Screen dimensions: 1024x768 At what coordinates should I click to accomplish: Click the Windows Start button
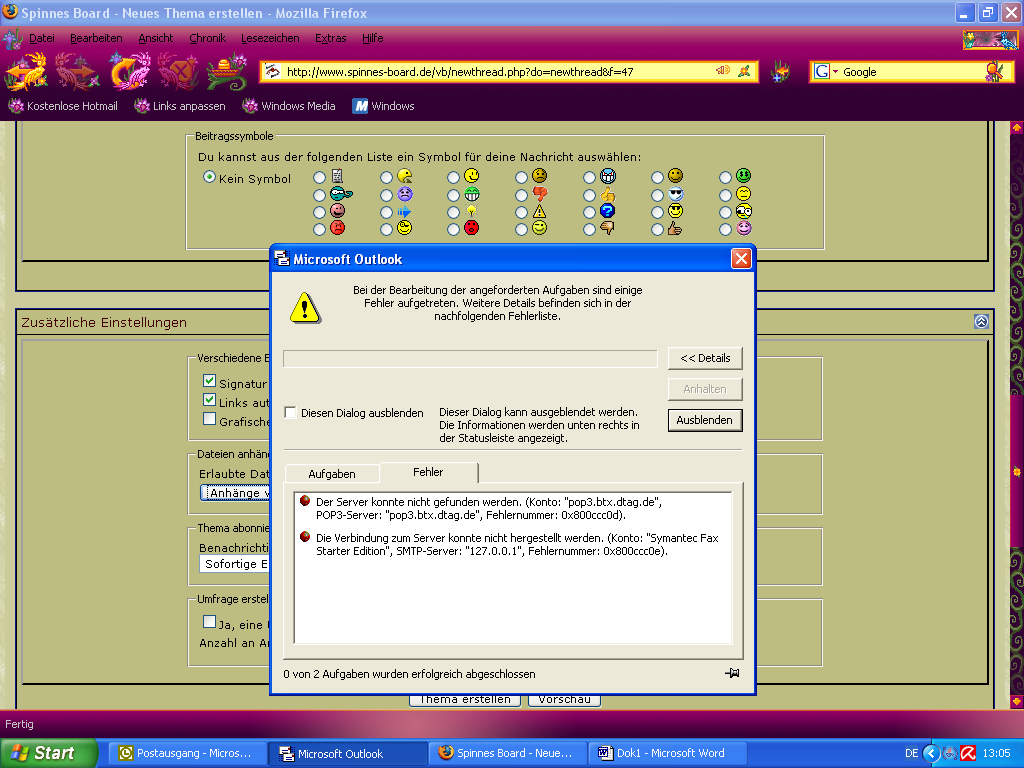point(48,753)
